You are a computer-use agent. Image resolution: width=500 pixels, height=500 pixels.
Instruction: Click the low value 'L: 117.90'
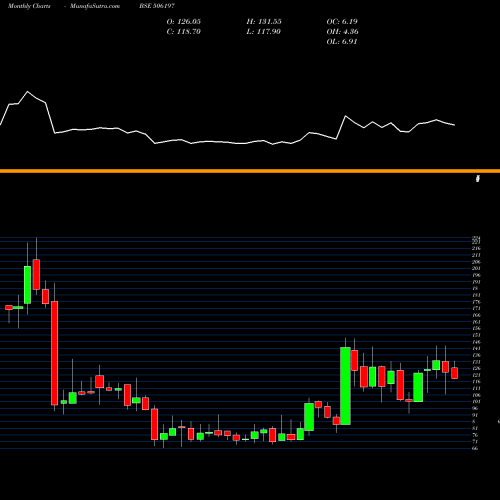pos(264,32)
